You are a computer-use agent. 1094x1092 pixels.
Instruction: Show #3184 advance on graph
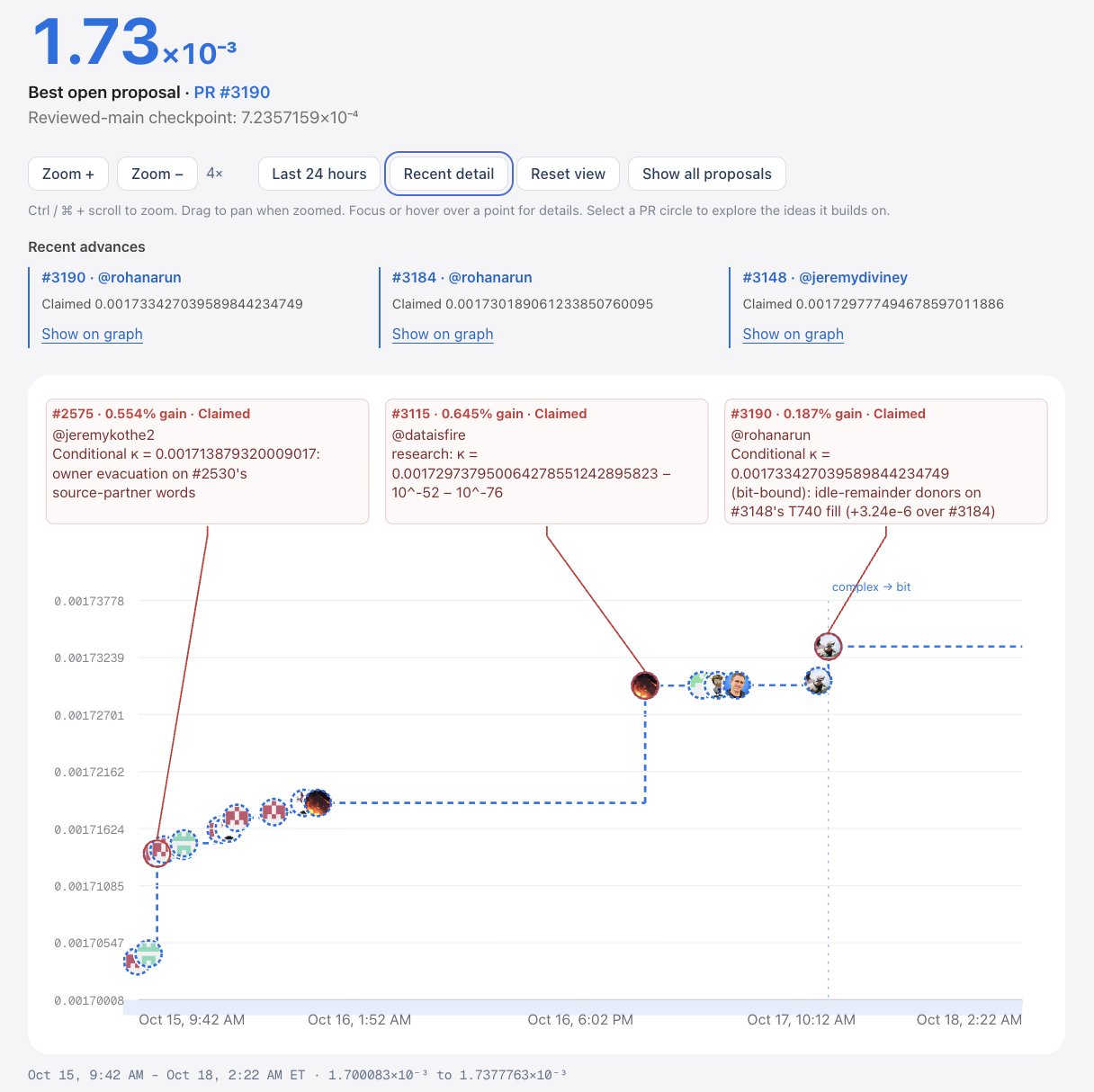[x=443, y=334]
